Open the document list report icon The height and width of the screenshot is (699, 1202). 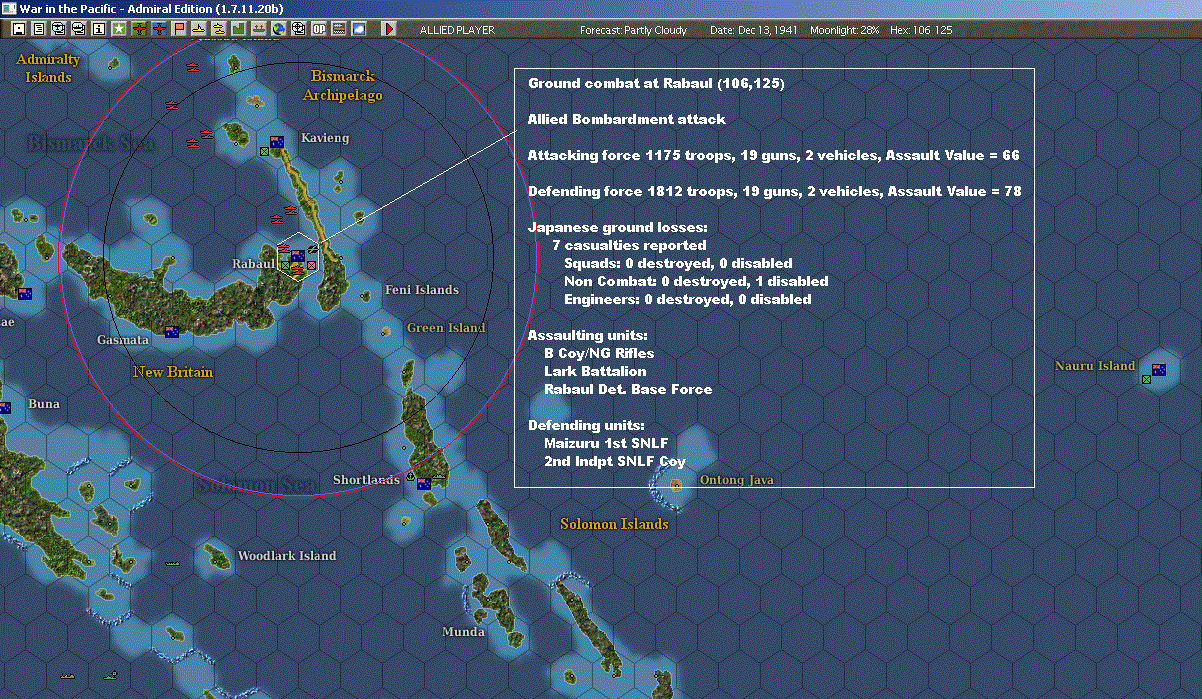39,30
